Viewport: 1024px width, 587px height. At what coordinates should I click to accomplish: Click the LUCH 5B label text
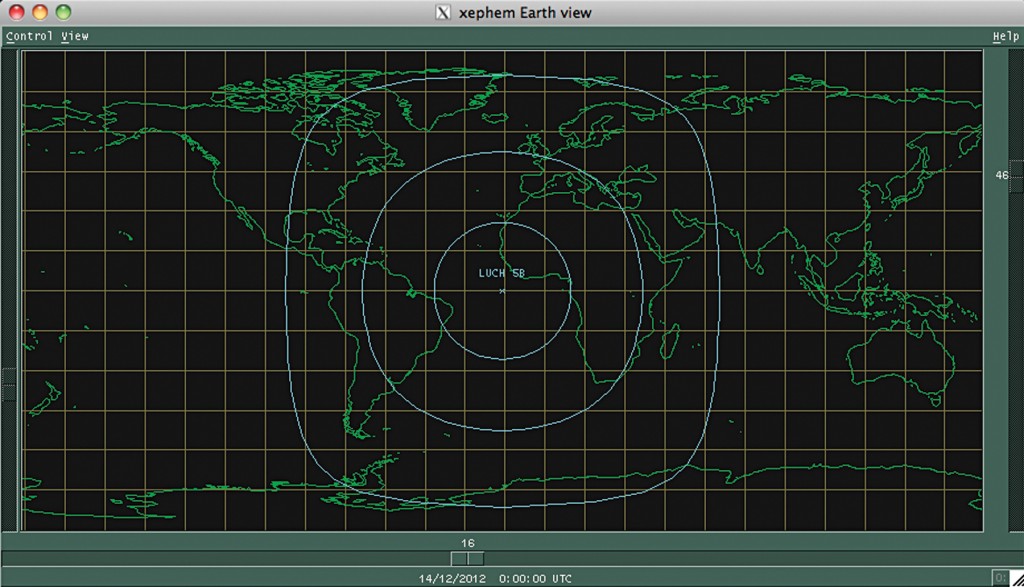click(x=502, y=271)
